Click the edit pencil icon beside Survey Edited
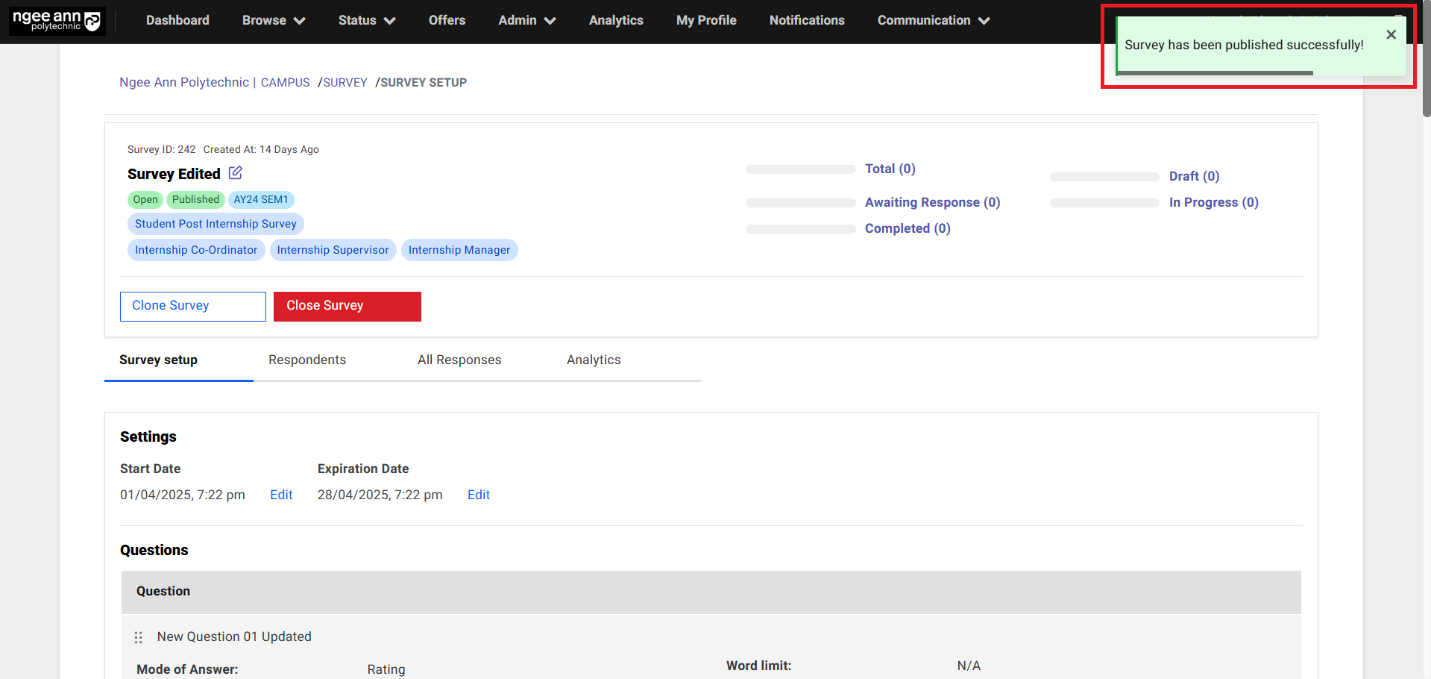The width and height of the screenshot is (1431, 679). (x=235, y=173)
